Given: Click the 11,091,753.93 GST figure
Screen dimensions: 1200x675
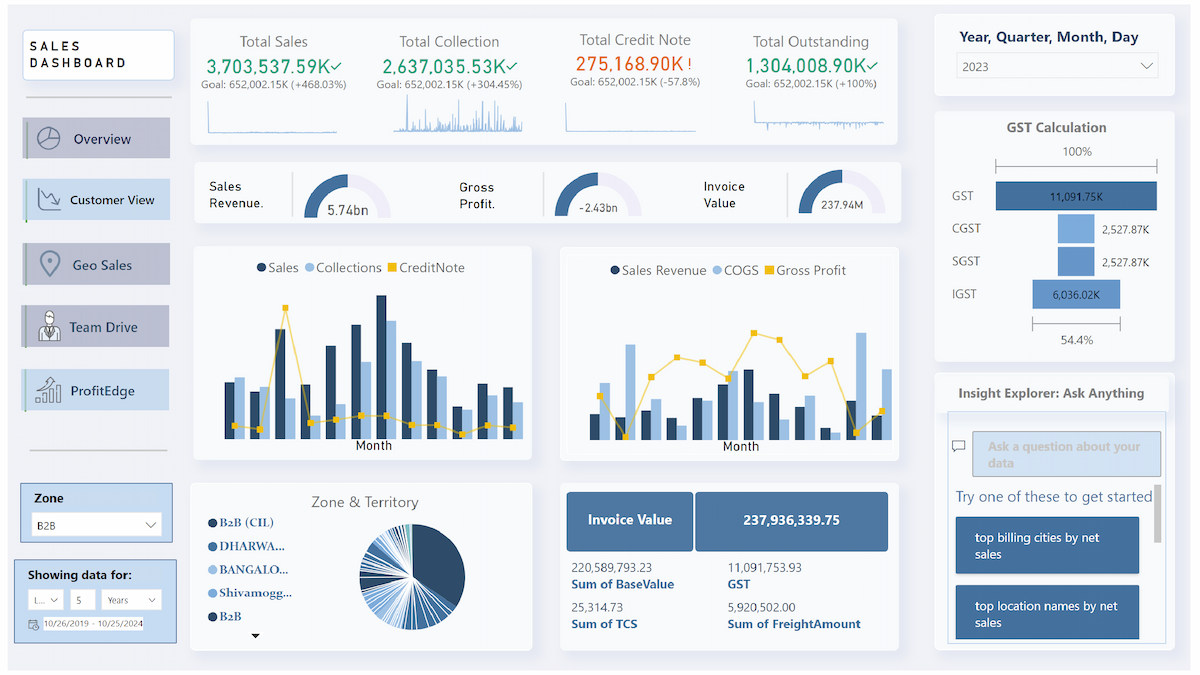Looking at the screenshot, I should point(765,567).
